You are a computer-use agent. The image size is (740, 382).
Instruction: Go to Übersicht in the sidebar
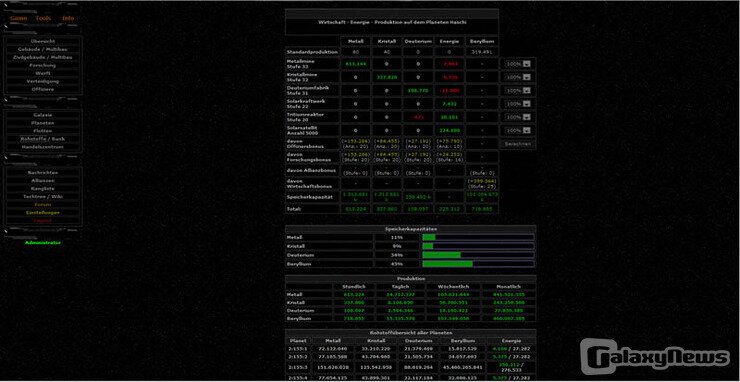click(x=43, y=41)
